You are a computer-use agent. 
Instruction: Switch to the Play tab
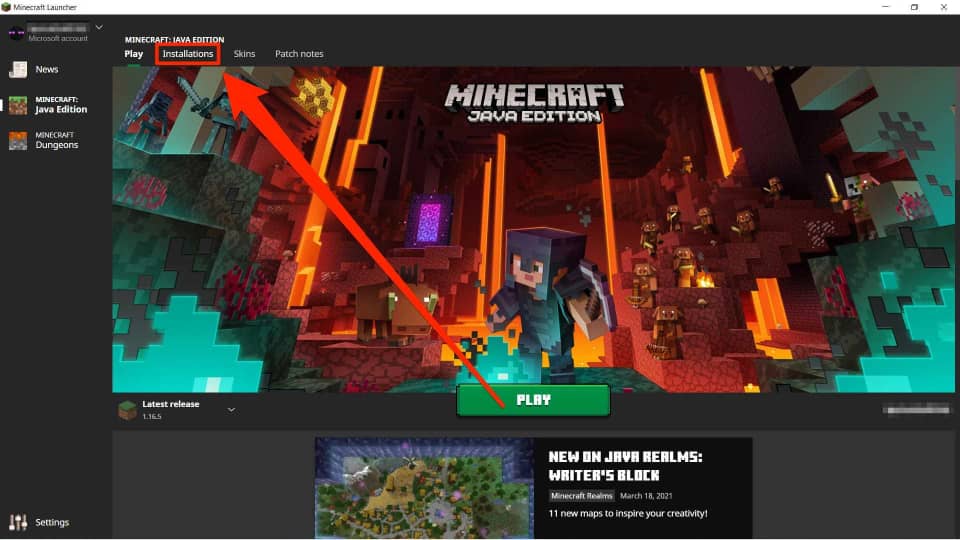[133, 54]
